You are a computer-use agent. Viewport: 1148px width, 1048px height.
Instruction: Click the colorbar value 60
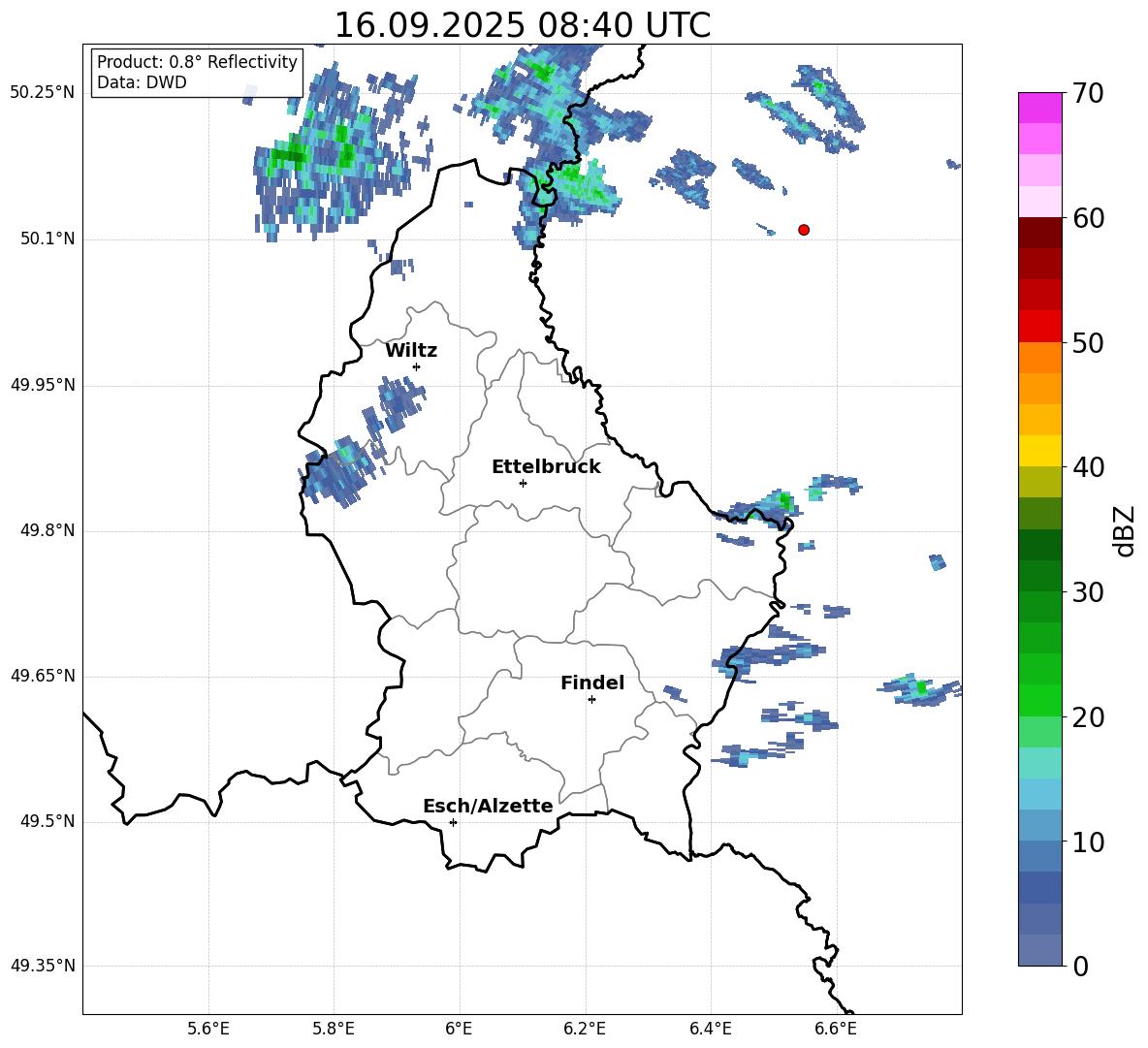pos(1088,218)
